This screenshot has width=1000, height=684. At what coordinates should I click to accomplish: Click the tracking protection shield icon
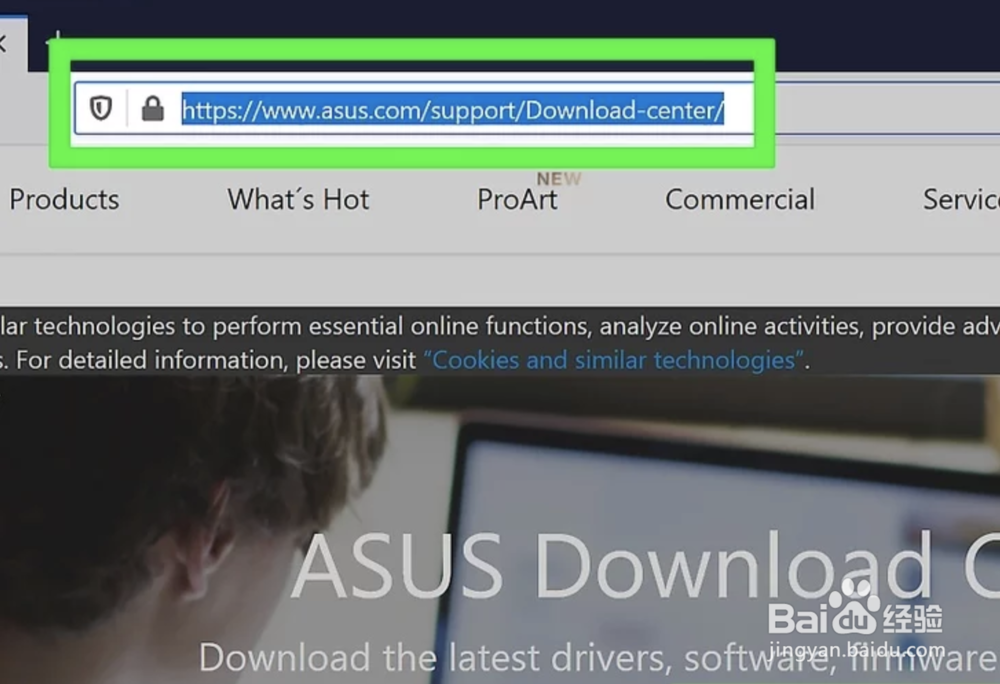click(101, 108)
